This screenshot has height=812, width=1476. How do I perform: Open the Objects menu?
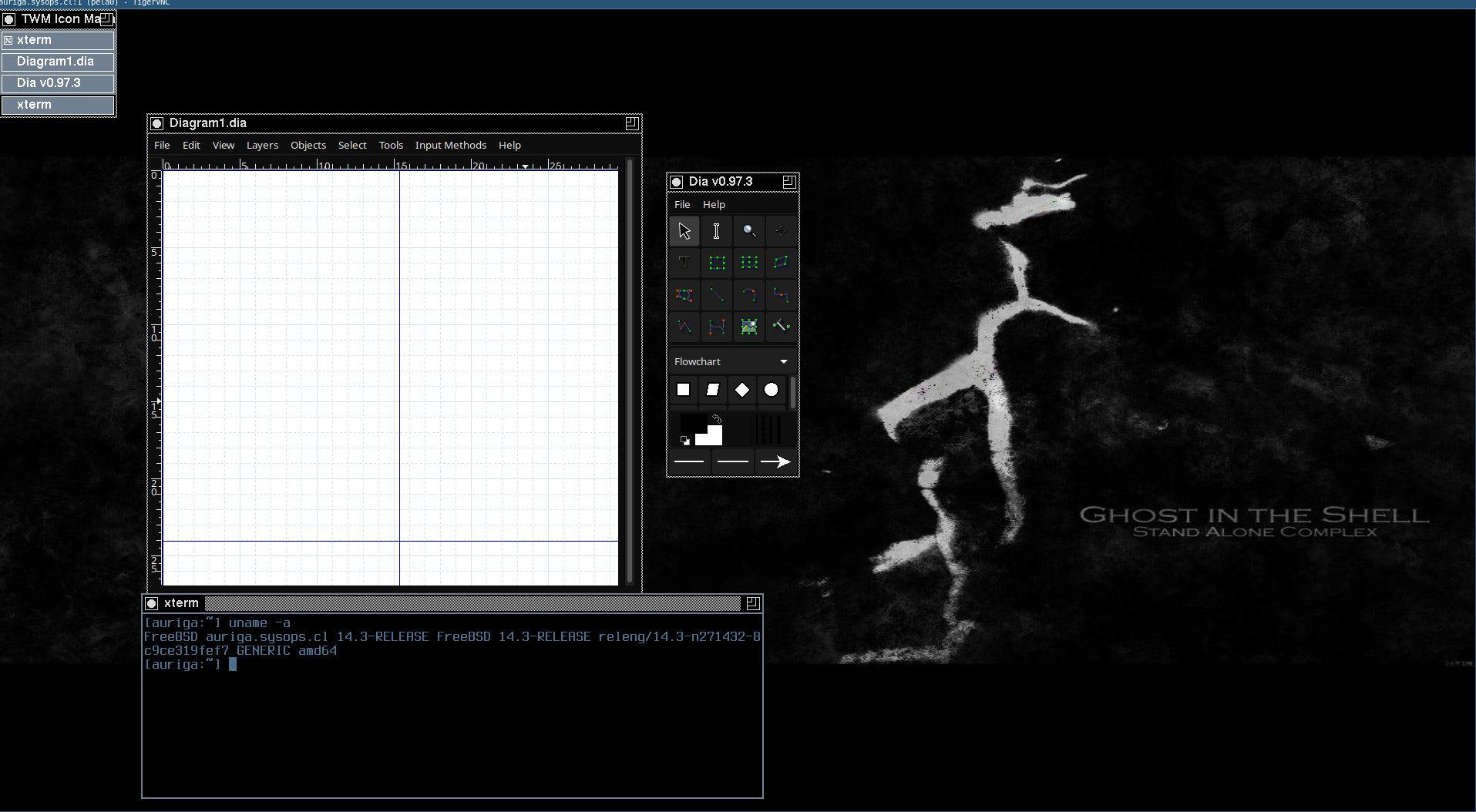[x=308, y=145]
